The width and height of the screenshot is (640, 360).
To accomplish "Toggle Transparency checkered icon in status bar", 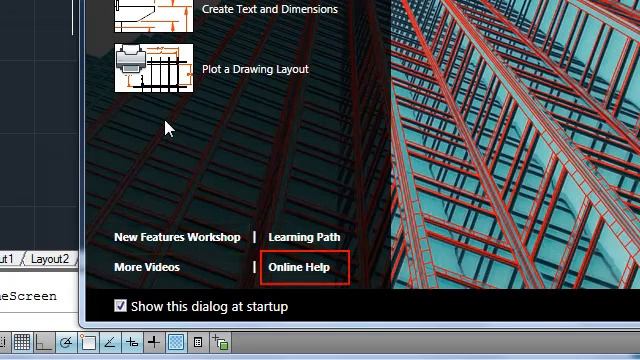I will (176, 342).
